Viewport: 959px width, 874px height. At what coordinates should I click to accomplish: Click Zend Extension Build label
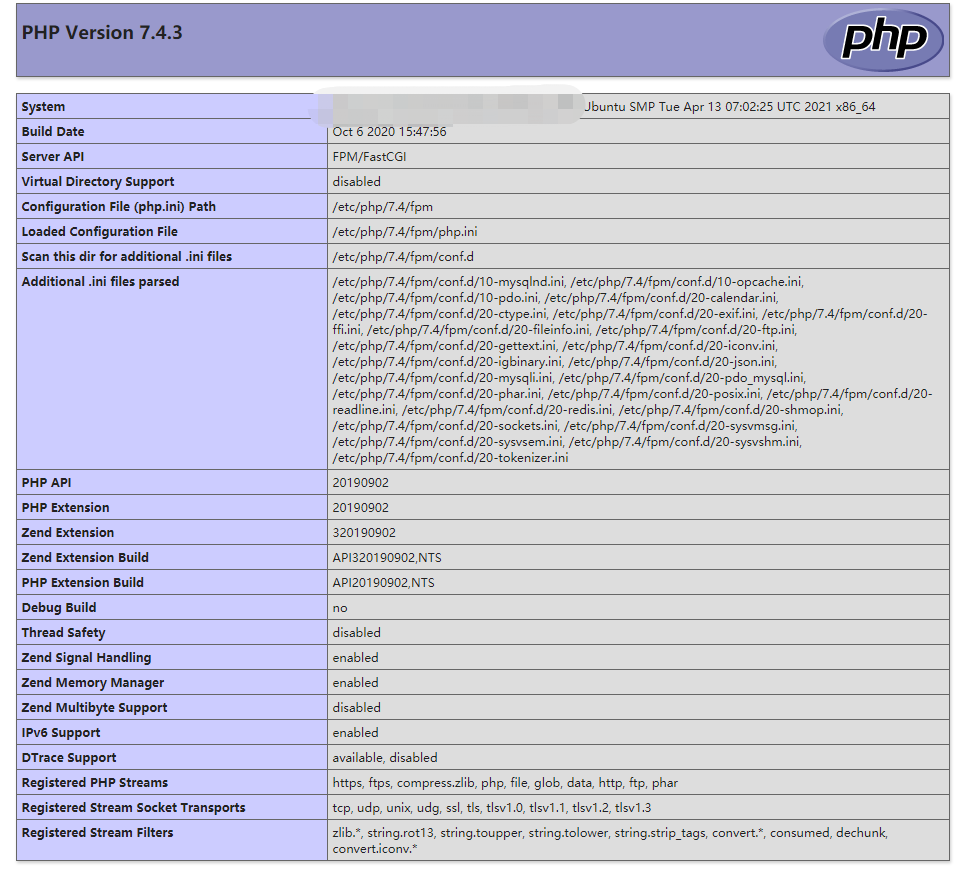click(85, 558)
